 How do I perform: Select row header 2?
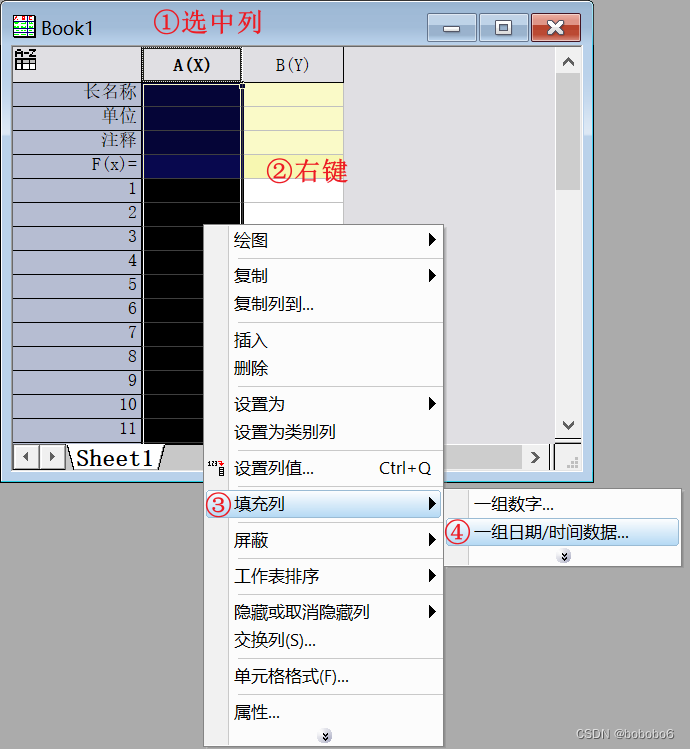tap(76, 214)
